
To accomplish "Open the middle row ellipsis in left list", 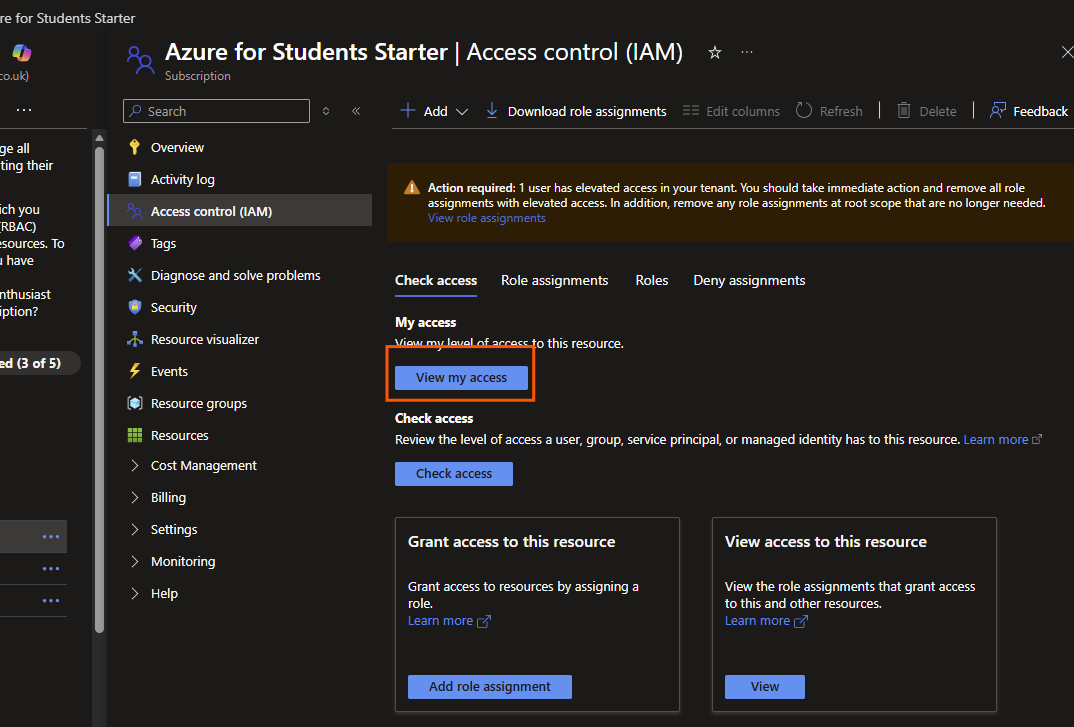I will coord(51,569).
